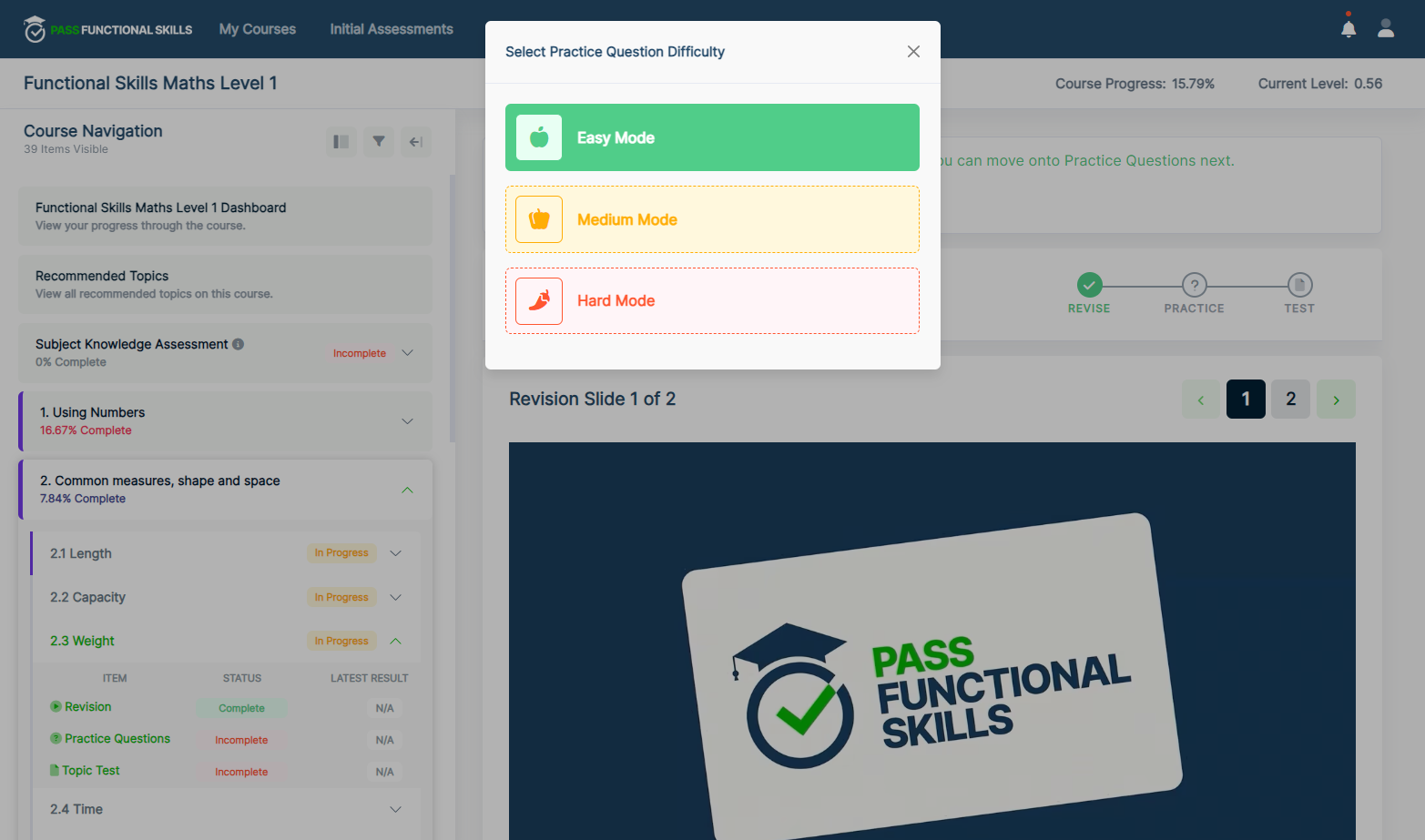Click the Revision Complete status badge
The height and width of the screenshot is (840, 1425).
pyautogui.click(x=241, y=708)
